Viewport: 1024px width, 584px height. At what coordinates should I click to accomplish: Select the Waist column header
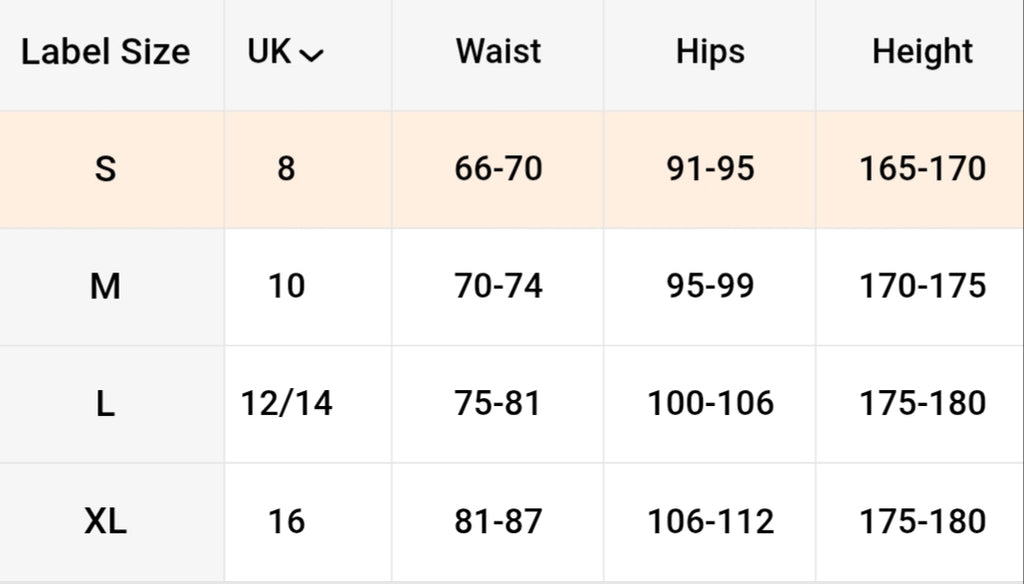tap(498, 52)
